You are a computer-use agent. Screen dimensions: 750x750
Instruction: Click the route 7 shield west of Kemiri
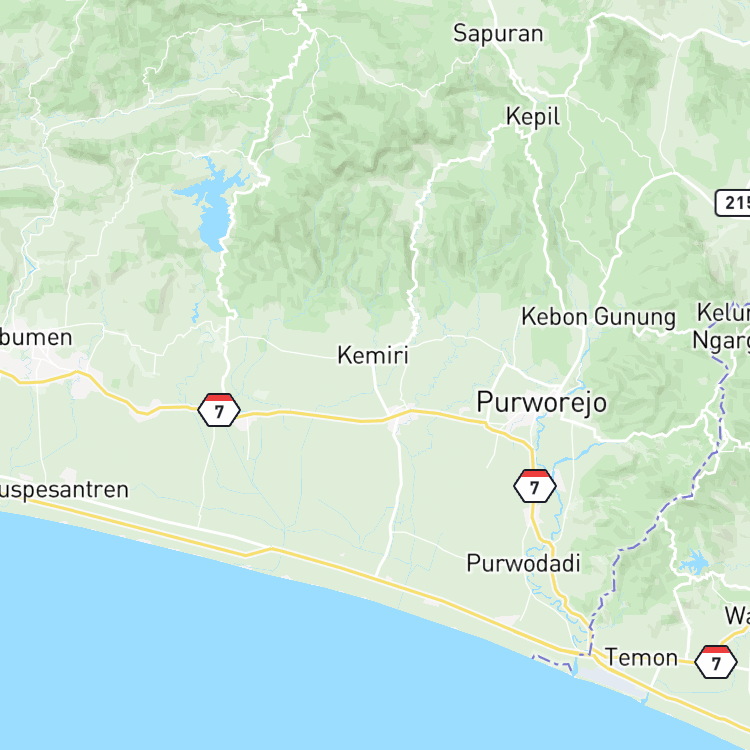219,410
